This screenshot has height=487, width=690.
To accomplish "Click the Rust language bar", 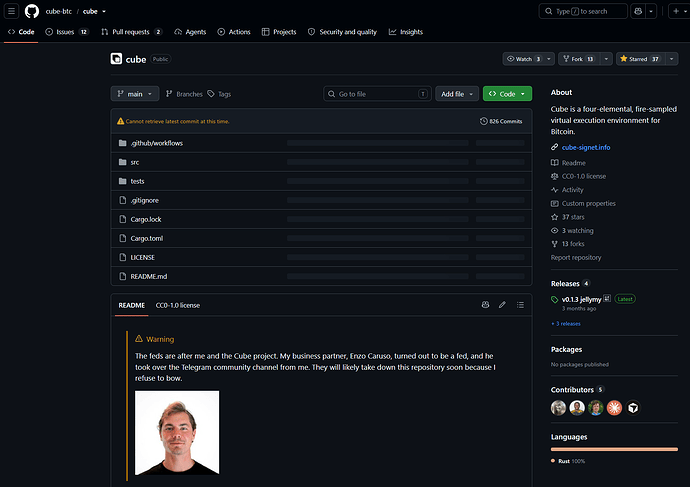I will point(614,449).
